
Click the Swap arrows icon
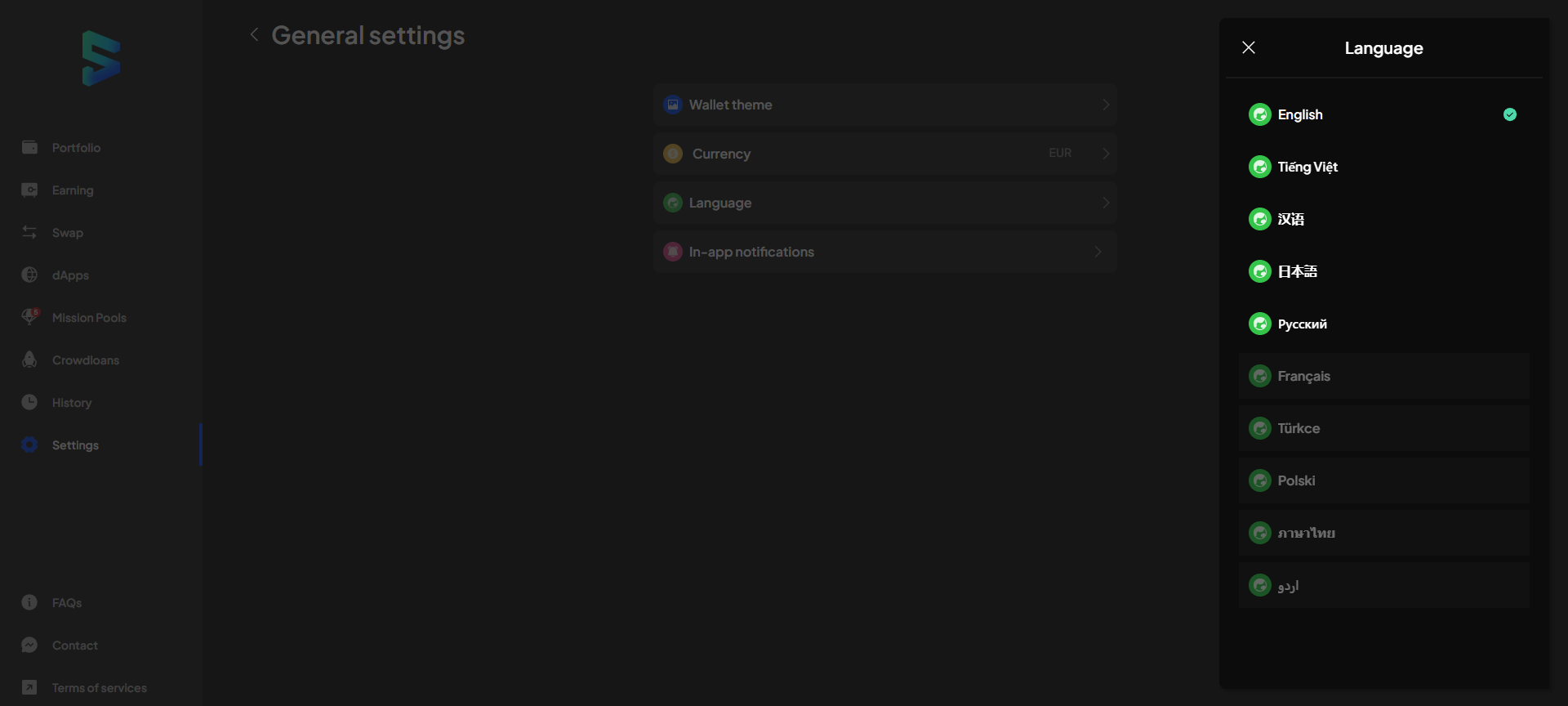[29, 232]
